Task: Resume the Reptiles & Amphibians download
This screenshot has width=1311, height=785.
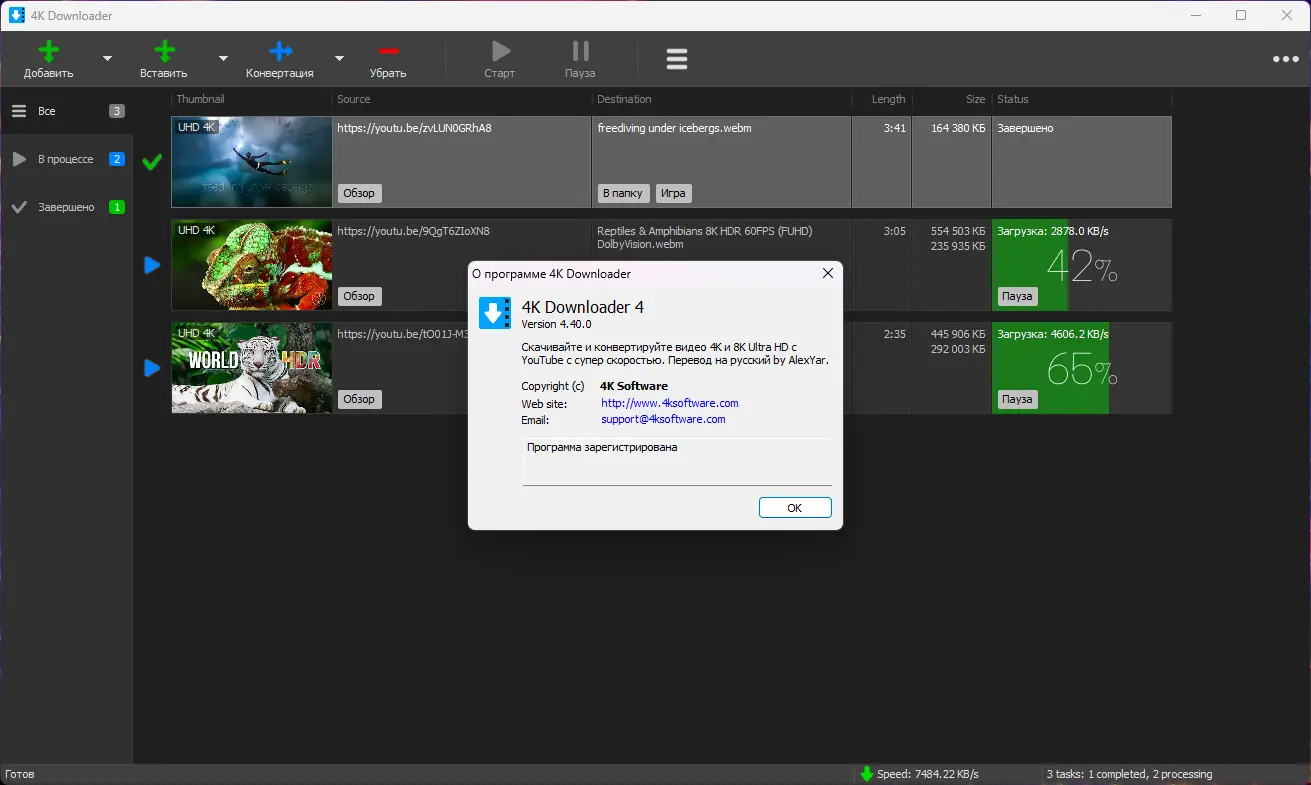Action: [151, 265]
